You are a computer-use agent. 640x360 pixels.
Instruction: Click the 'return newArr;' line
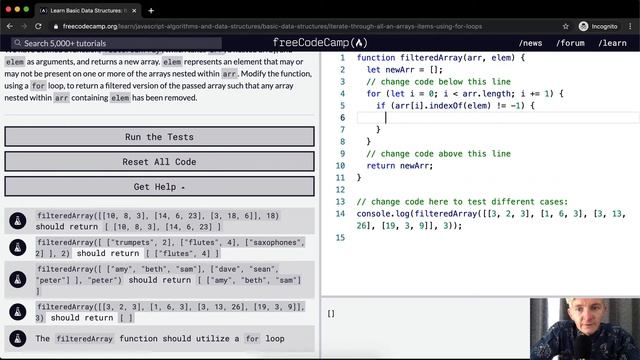[400, 166]
